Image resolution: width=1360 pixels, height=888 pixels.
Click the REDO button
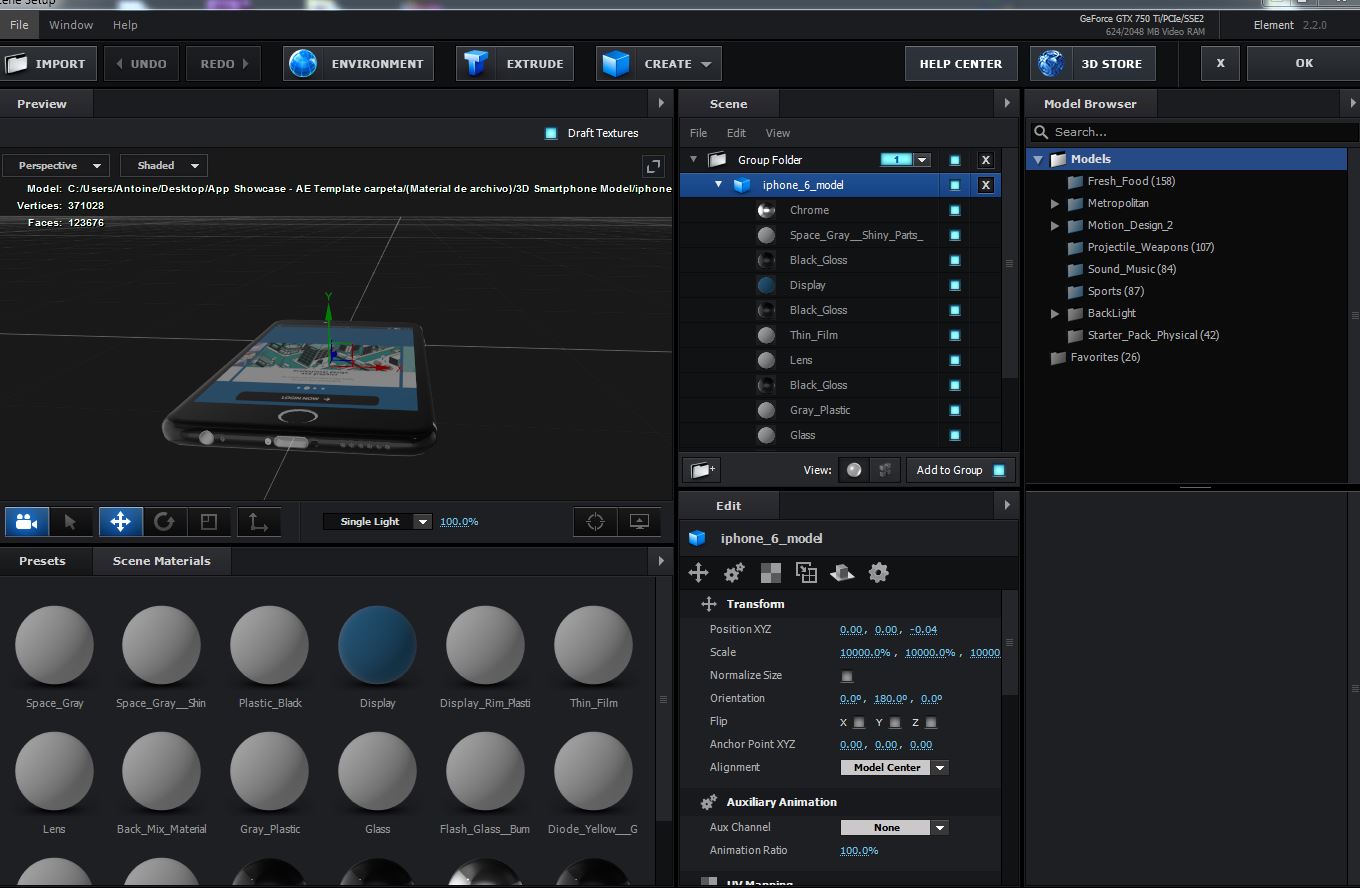pyautogui.click(x=224, y=64)
